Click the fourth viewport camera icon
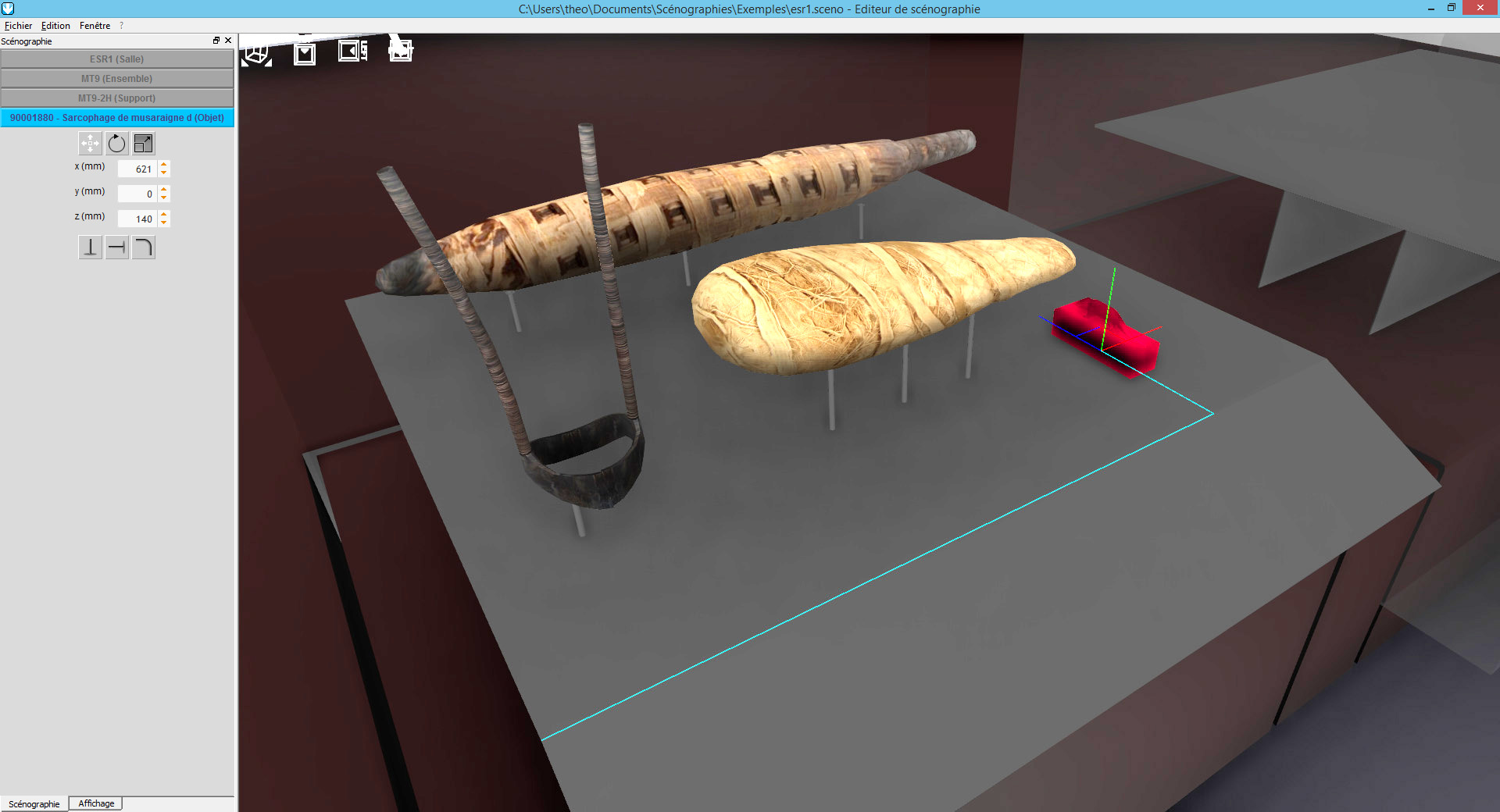The height and width of the screenshot is (812, 1500). [401, 52]
